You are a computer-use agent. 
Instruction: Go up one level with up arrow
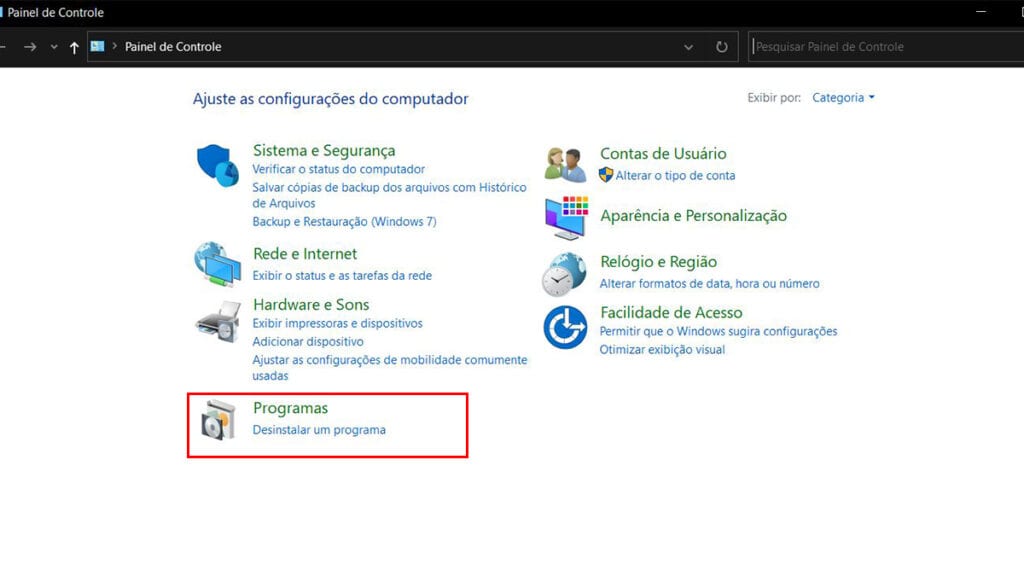click(x=74, y=47)
